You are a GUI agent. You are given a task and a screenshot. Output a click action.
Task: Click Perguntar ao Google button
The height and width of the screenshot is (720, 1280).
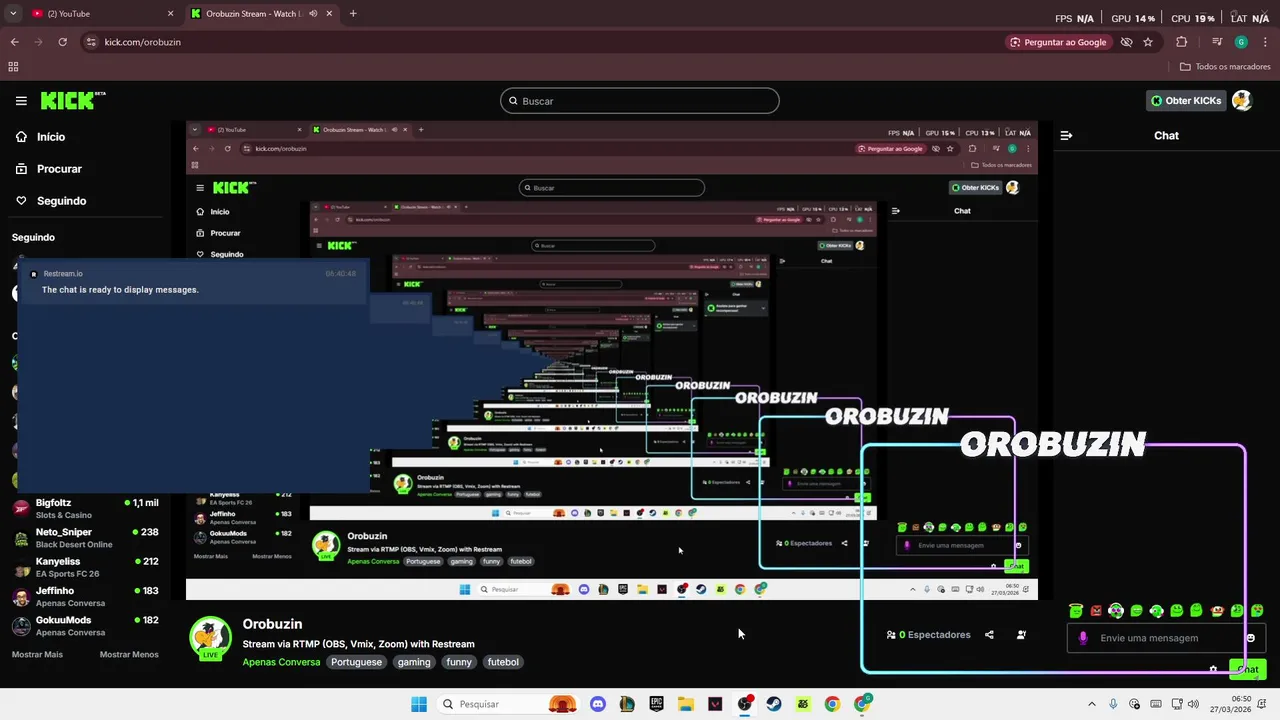point(1058,42)
